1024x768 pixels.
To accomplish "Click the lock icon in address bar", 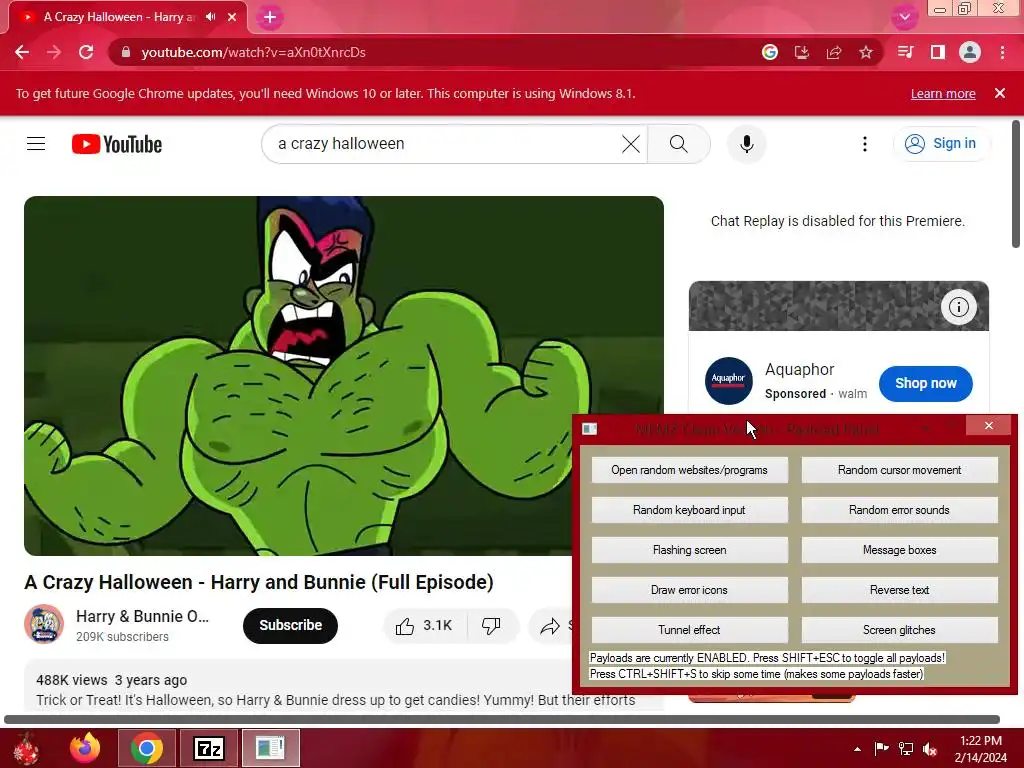I will [127, 52].
